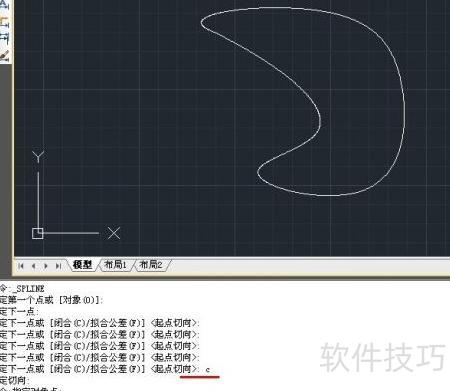Screen dimensions: 450x391
Task: Click the _SPLINE command history line
Action: (x=22, y=288)
